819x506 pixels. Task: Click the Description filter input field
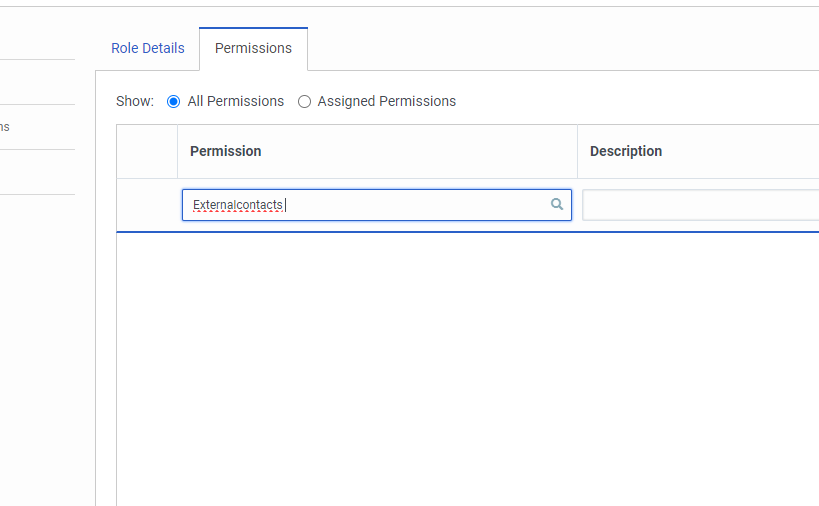pyautogui.click(x=700, y=205)
